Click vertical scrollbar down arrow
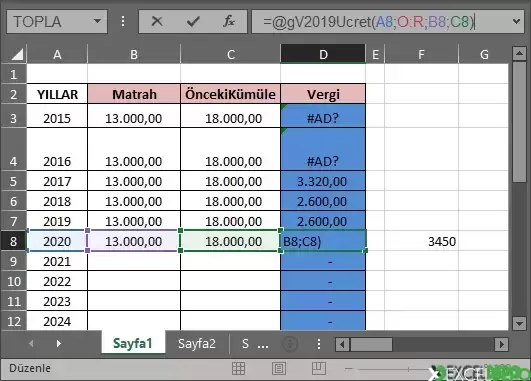Screen dimensions: 531x381 click(519, 323)
